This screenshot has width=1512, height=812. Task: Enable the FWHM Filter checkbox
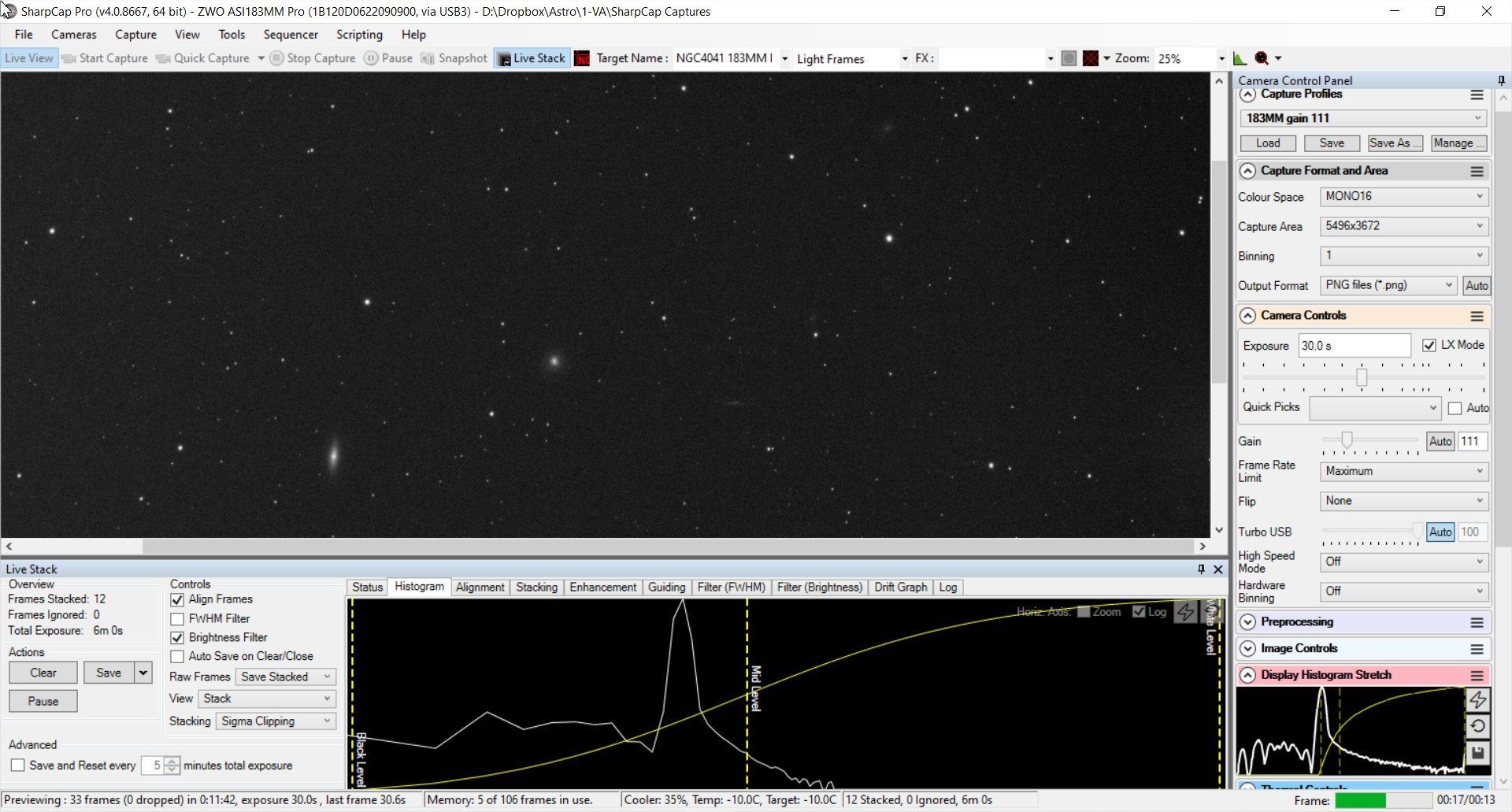[177, 619]
